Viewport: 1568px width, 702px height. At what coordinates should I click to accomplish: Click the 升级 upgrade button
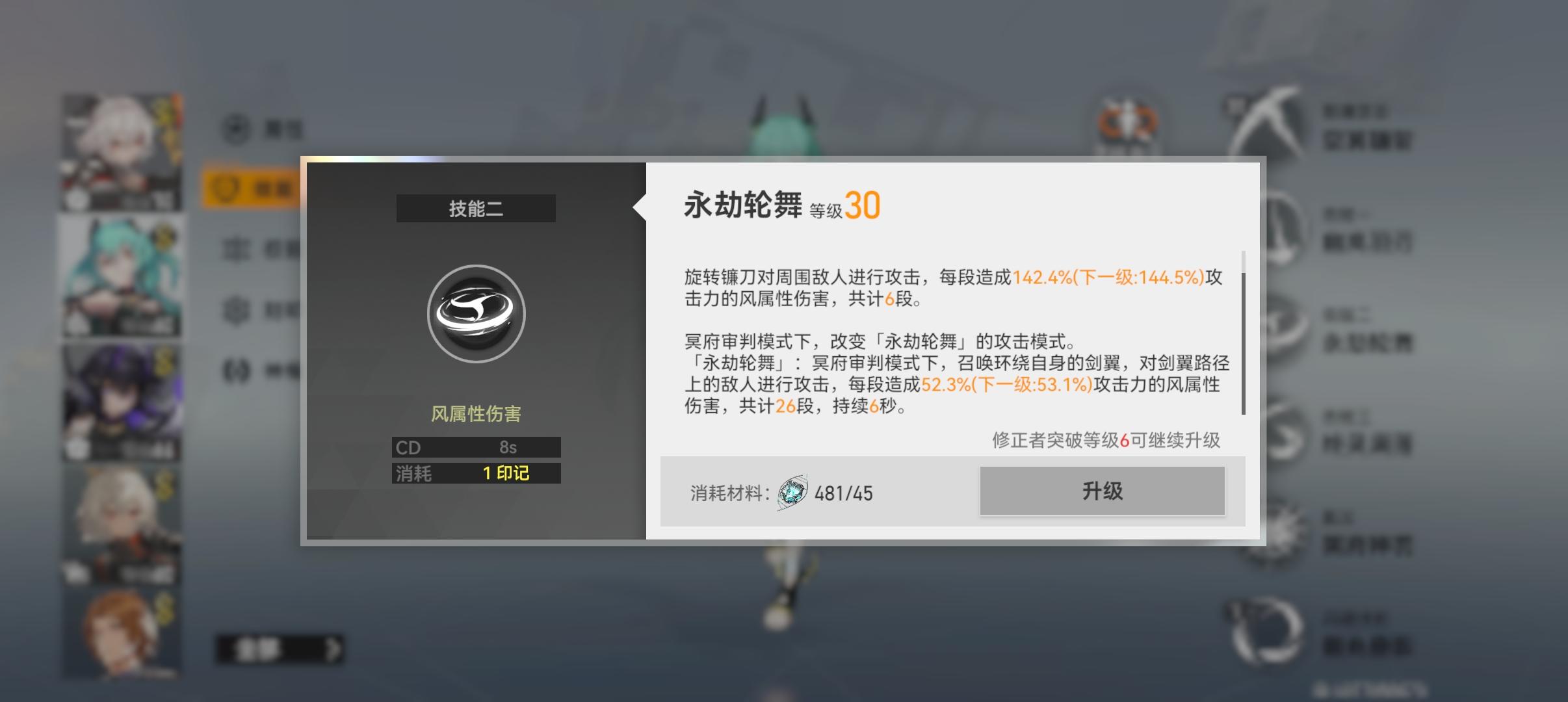[x=1102, y=491]
